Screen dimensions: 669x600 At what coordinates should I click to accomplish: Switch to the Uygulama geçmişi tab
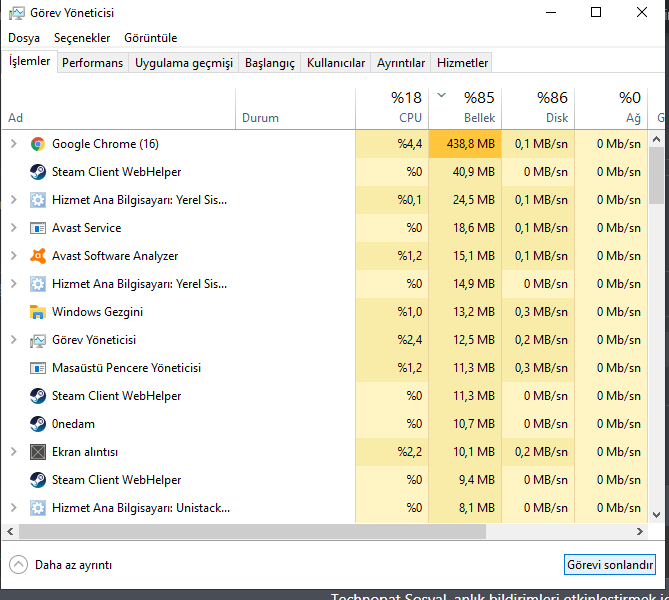(x=184, y=63)
